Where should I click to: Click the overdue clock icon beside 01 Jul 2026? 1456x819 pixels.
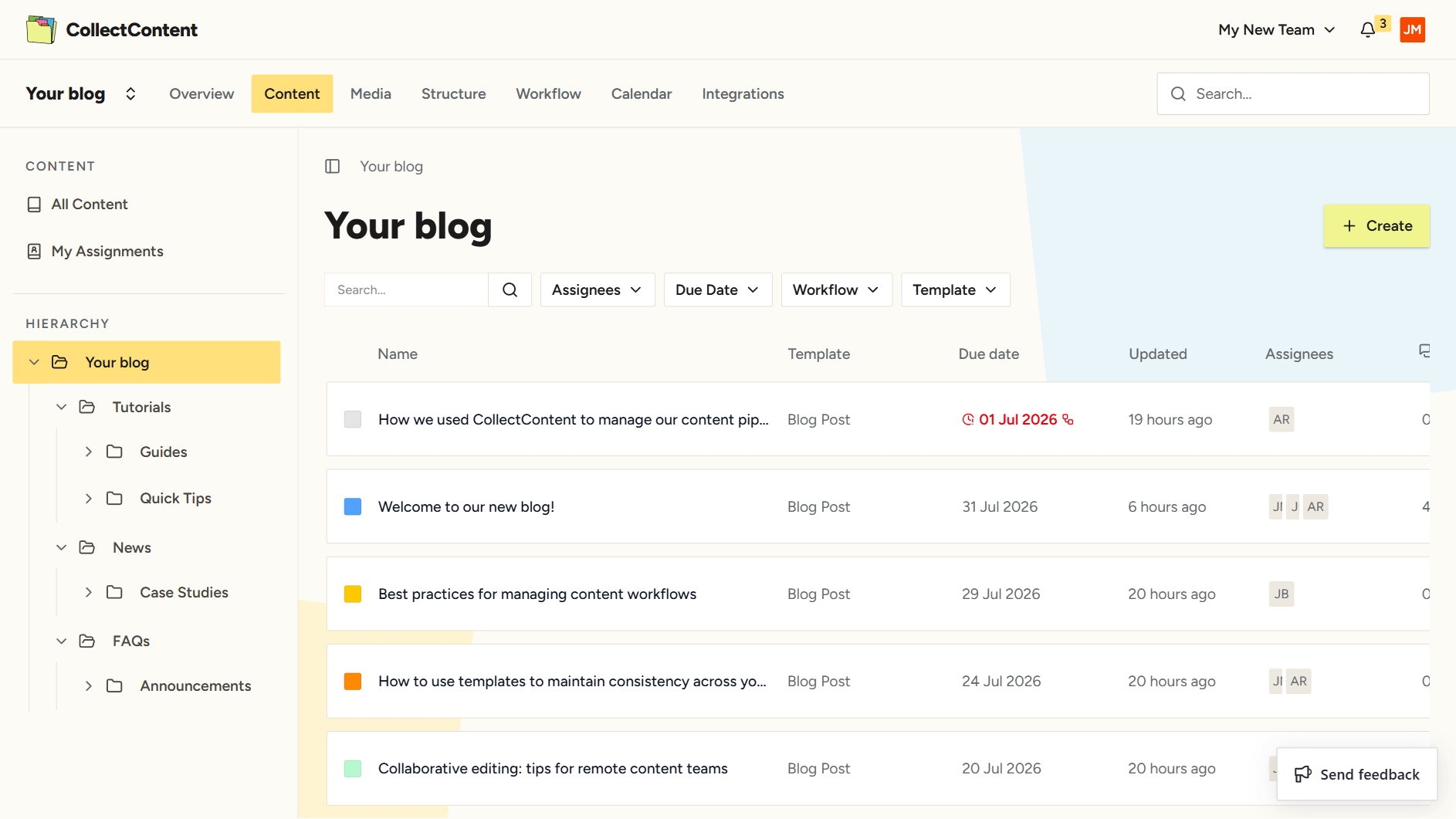pos(968,419)
